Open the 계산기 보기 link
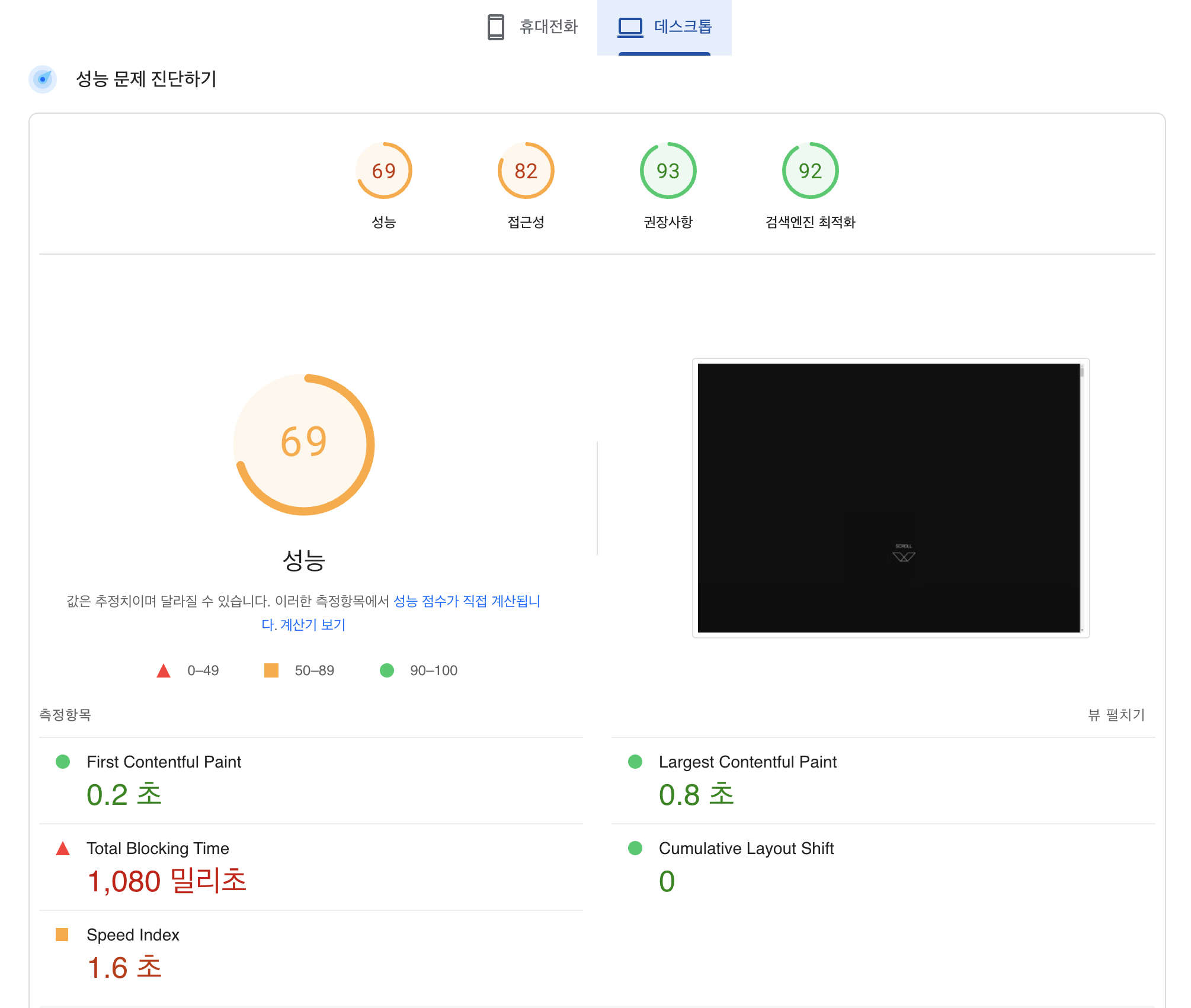This screenshot has height=1008, width=1191. pyautogui.click(x=312, y=625)
